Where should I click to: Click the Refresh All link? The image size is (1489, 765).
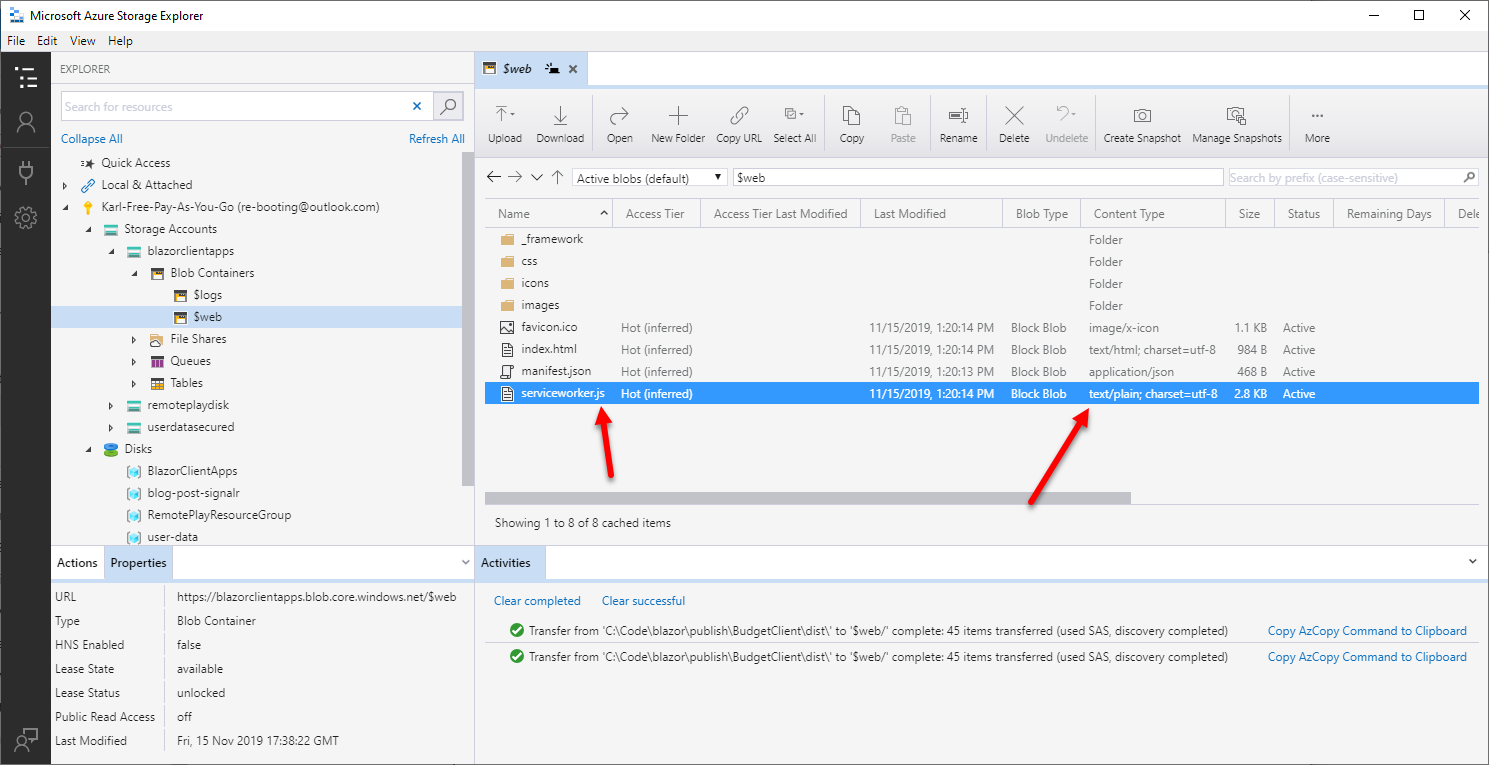tap(437, 138)
